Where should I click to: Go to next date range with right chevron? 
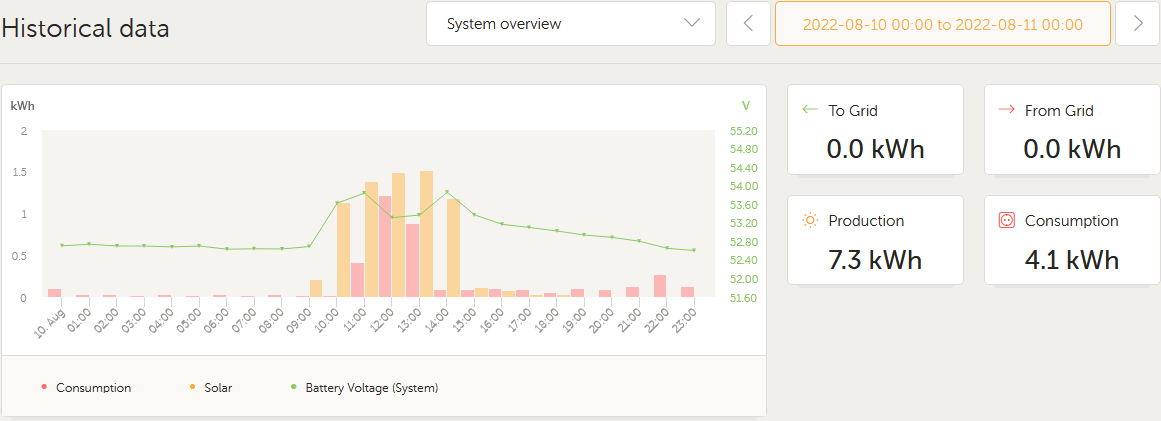1137,24
